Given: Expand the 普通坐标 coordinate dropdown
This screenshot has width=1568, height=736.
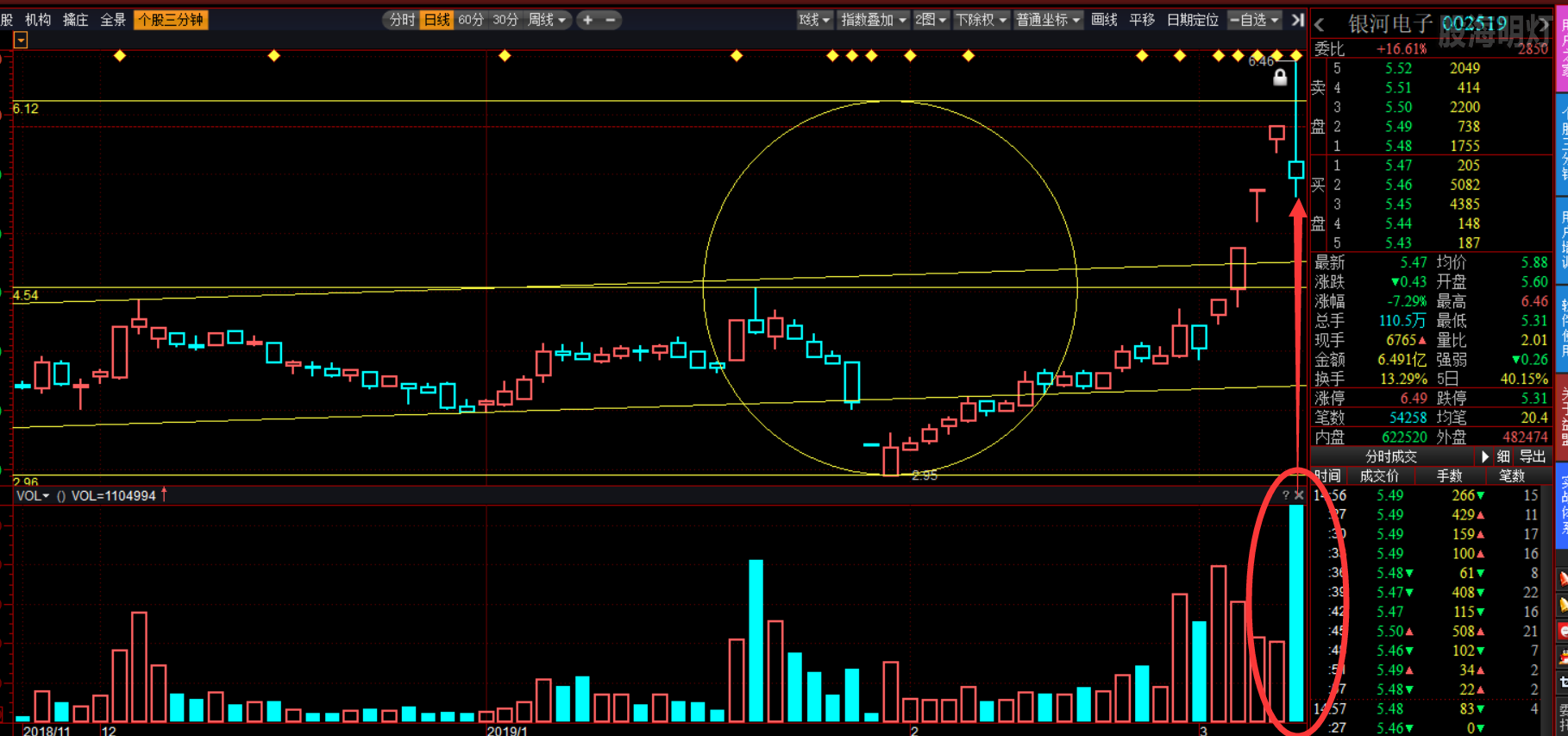Looking at the screenshot, I should [1048, 20].
